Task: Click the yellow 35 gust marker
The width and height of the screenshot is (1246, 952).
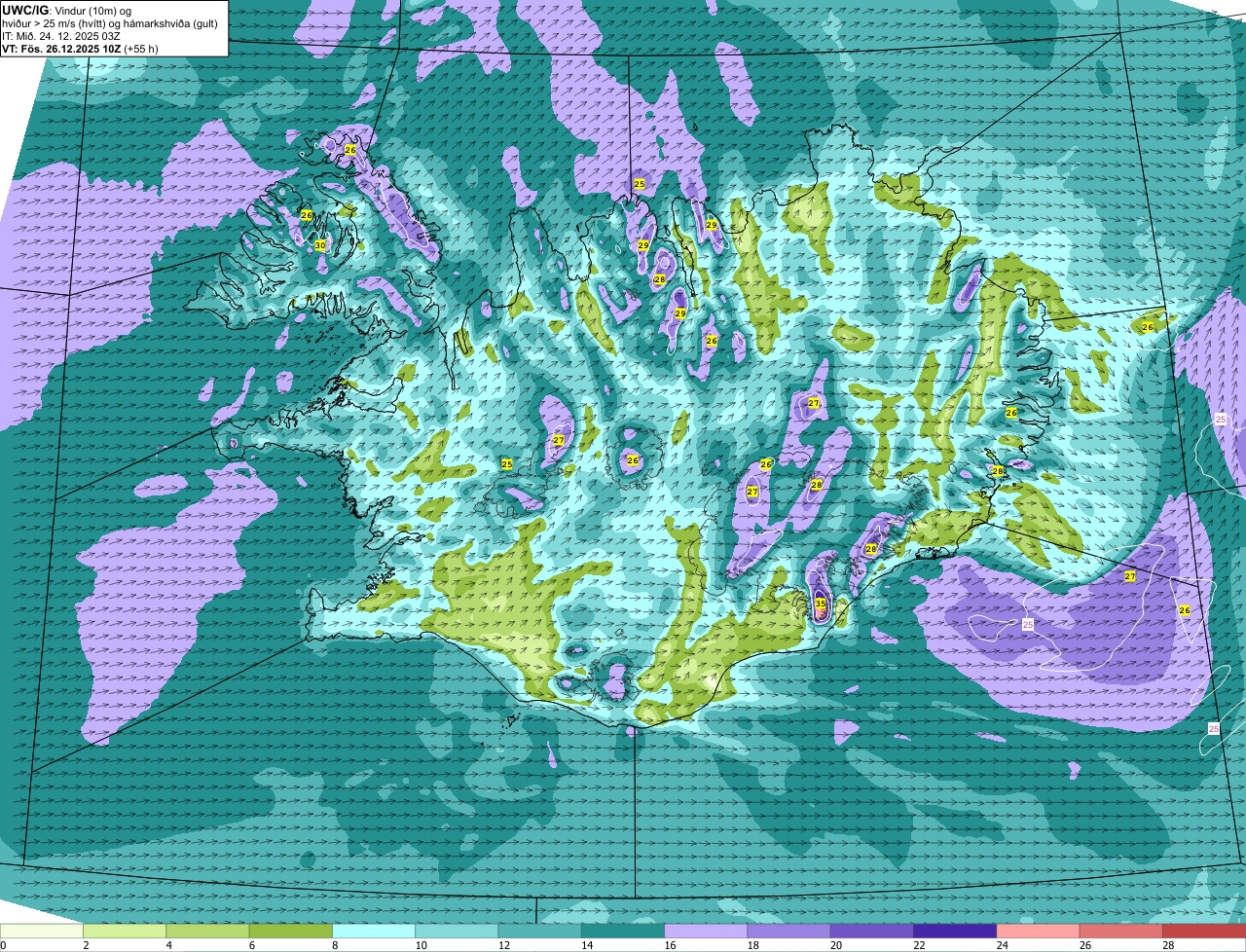Action: (820, 604)
